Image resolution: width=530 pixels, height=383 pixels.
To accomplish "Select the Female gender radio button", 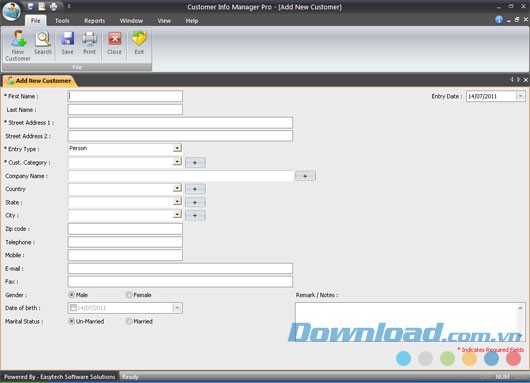I will [x=129, y=295].
